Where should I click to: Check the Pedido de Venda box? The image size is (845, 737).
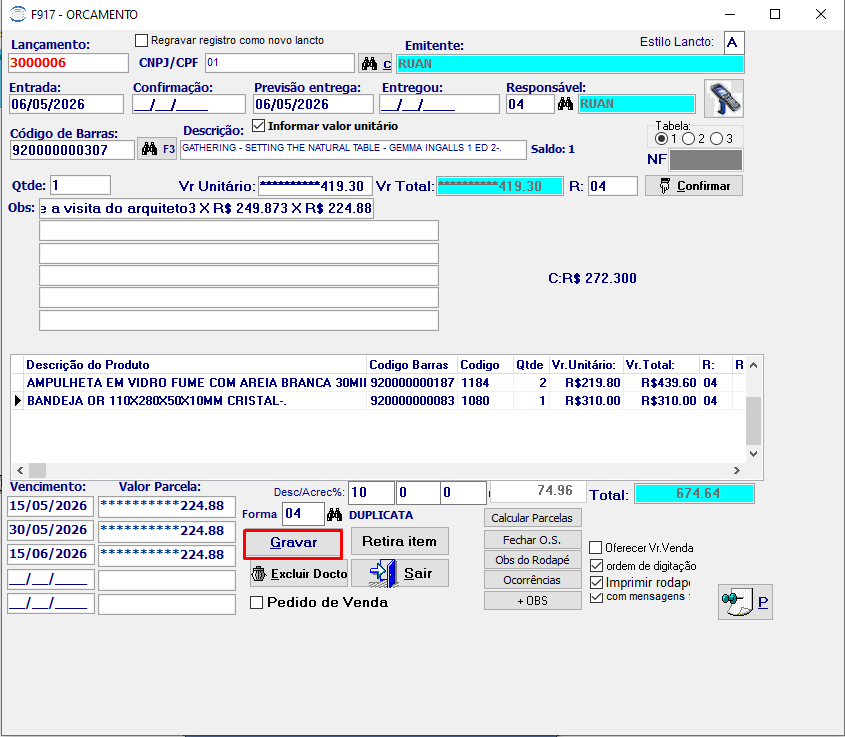(x=257, y=602)
